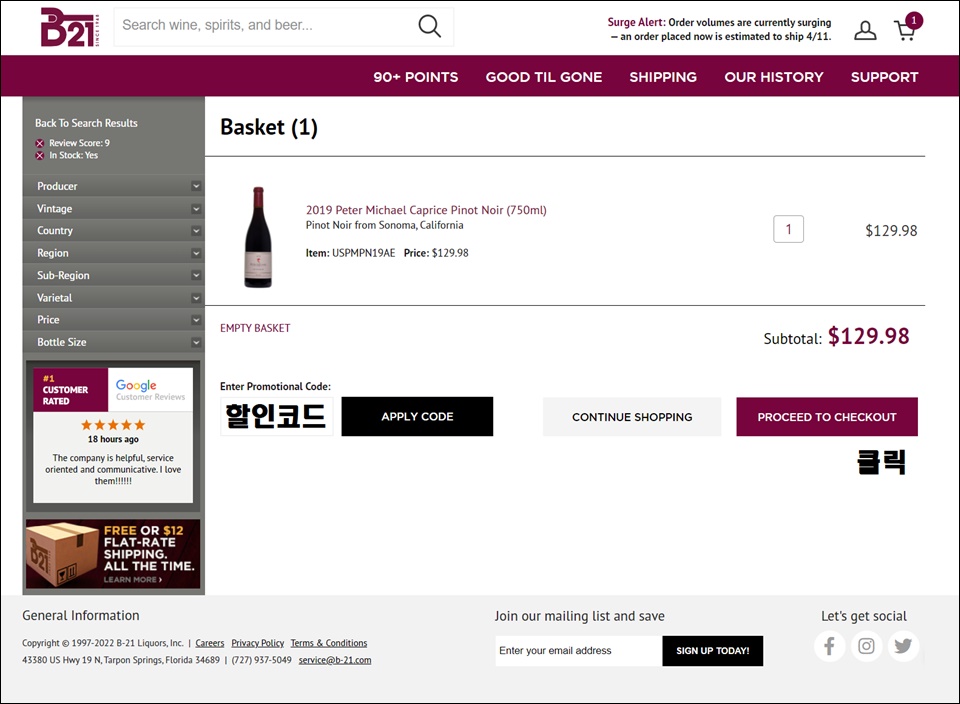Image resolution: width=960 pixels, height=704 pixels.
Task: Open the Google Customer Reviews widget
Action: coord(113,435)
